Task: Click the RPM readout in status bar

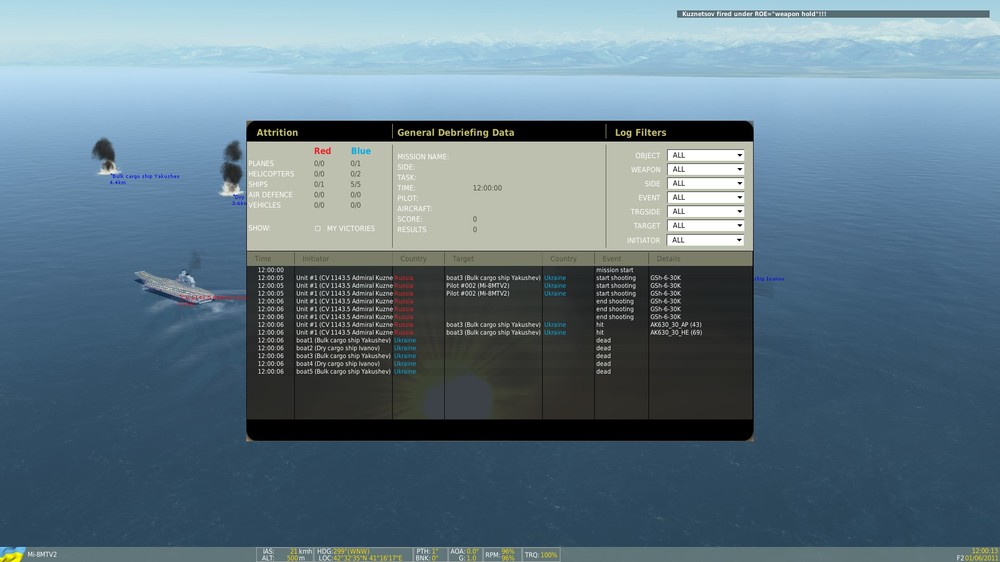Action: [500, 554]
